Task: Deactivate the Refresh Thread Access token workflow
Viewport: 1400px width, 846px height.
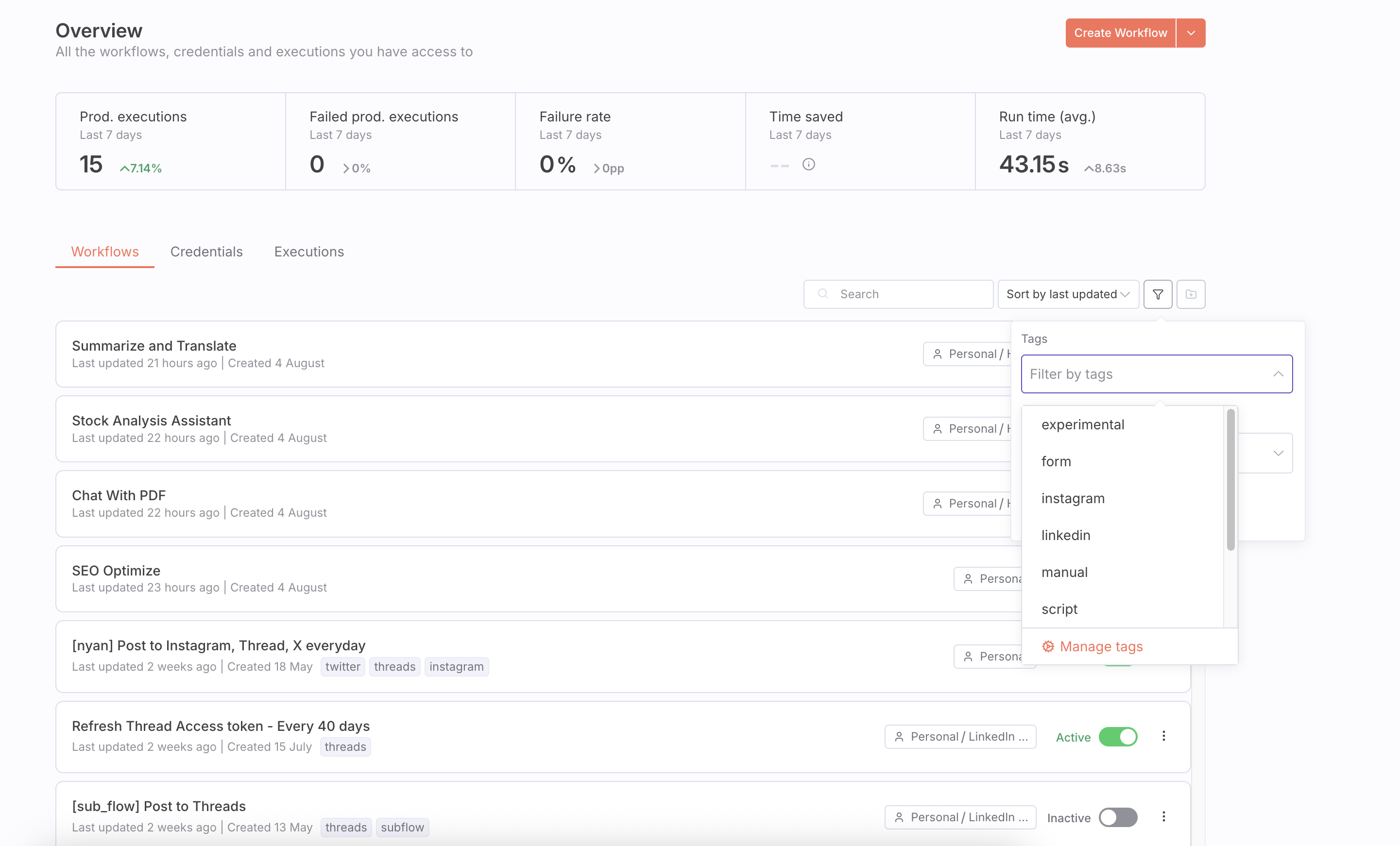Action: [x=1117, y=736]
